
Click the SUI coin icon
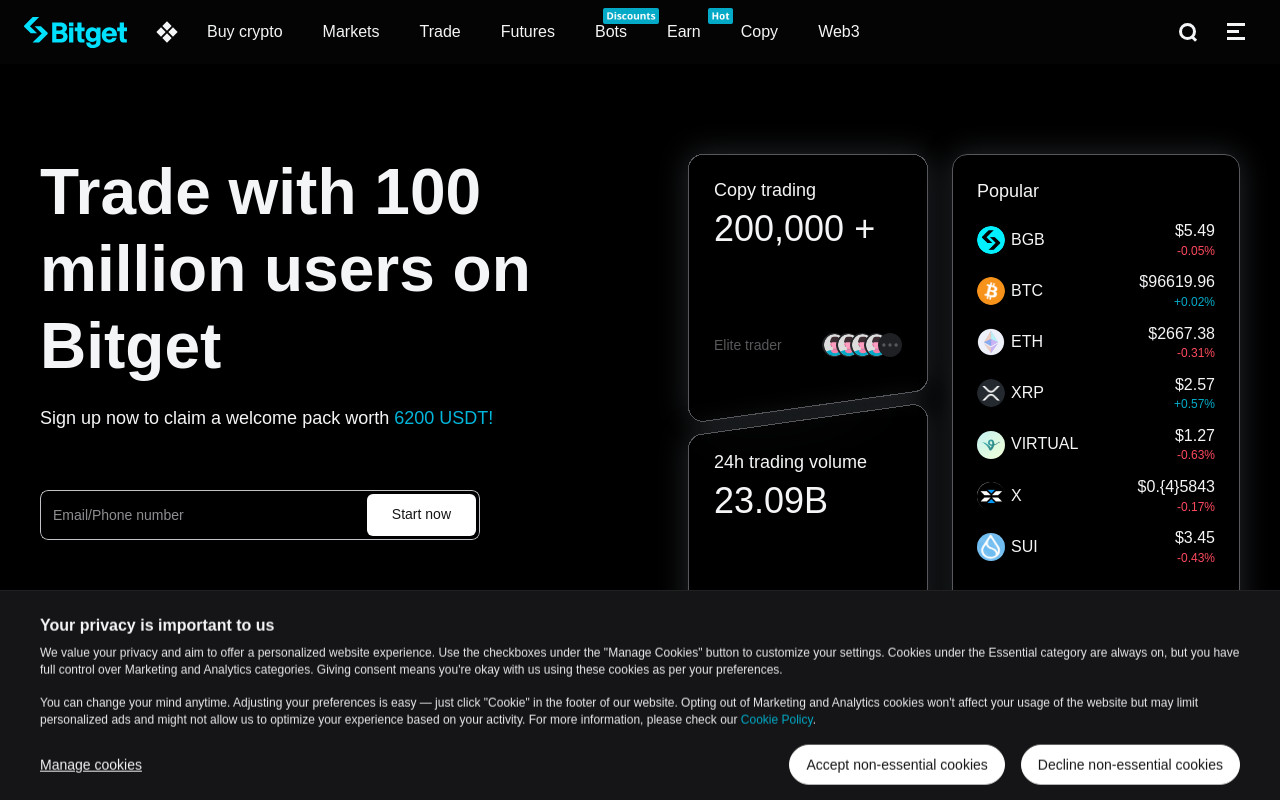click(x=991, y=547)
